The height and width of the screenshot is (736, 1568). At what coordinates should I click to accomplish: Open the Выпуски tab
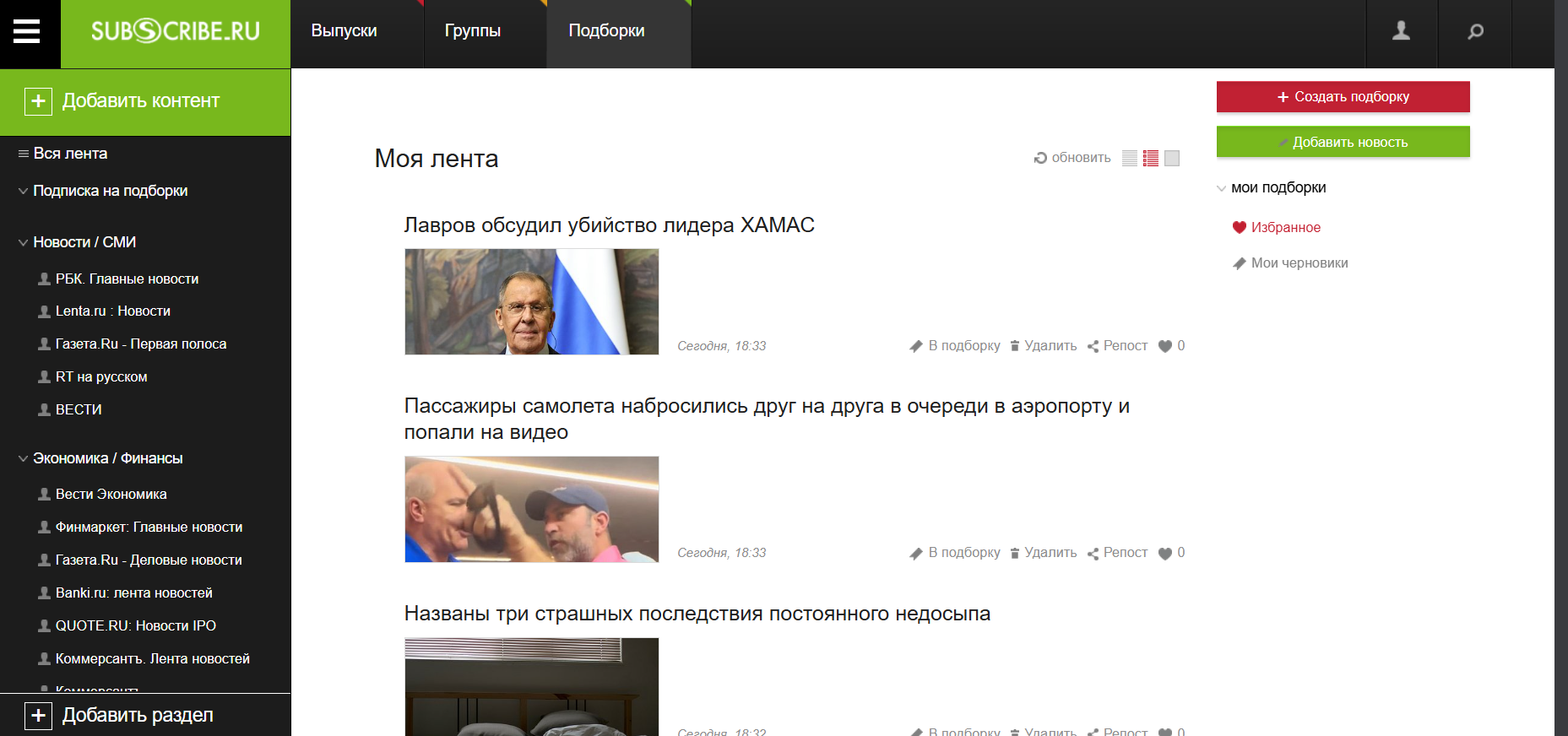pos(344,31)
